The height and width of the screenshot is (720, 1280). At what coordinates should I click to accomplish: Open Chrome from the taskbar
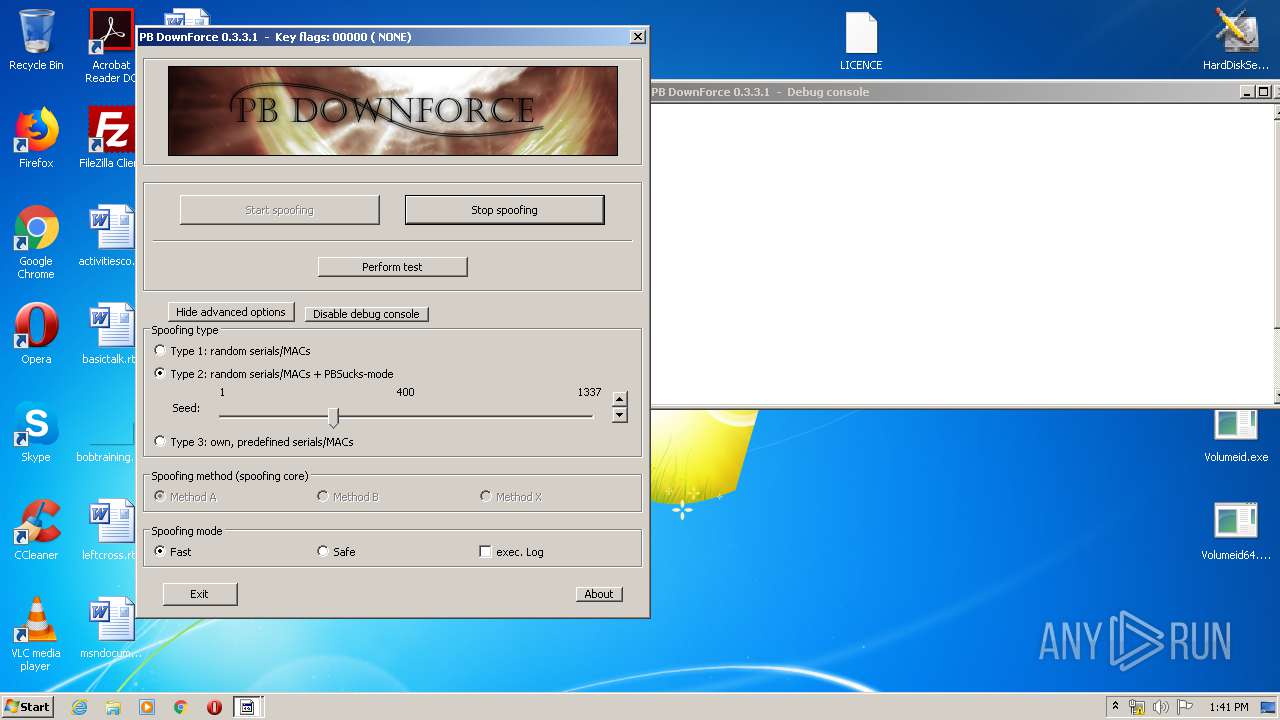(x=180, y=707)
